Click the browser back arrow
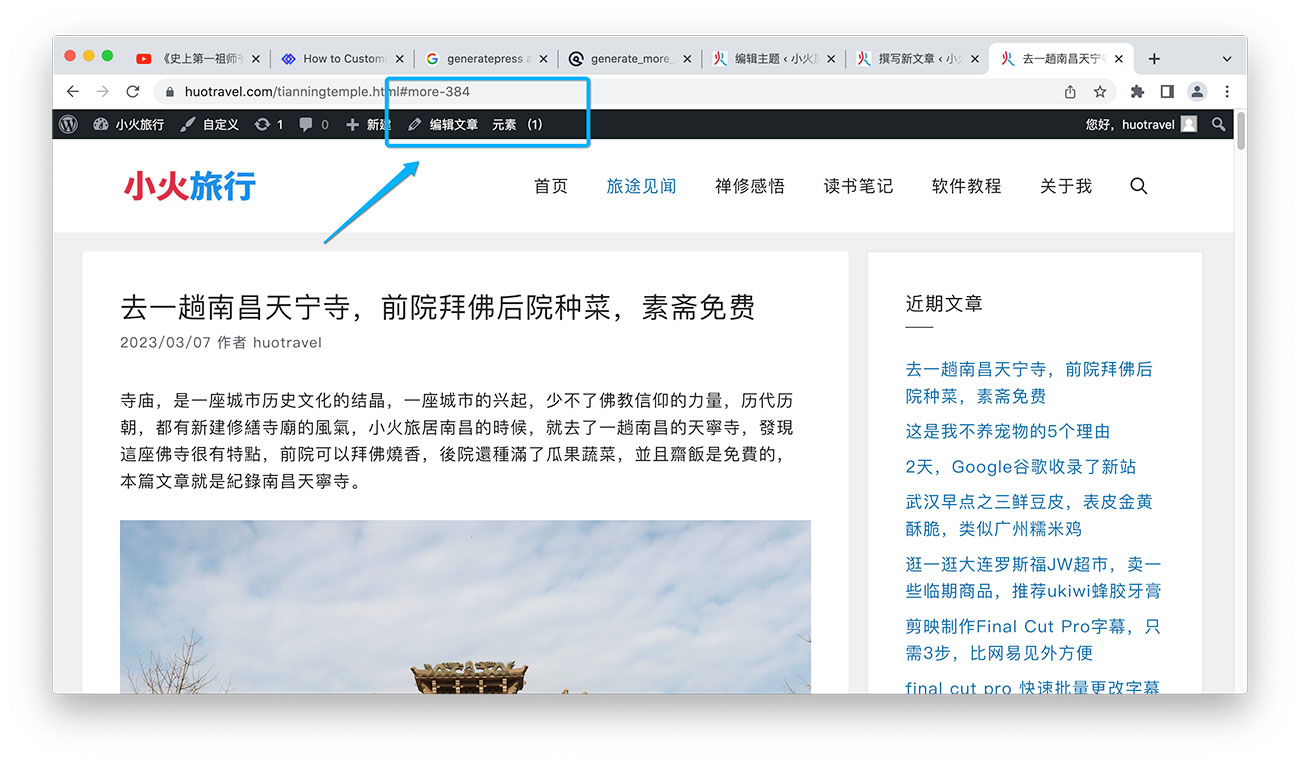 point(72,91)
